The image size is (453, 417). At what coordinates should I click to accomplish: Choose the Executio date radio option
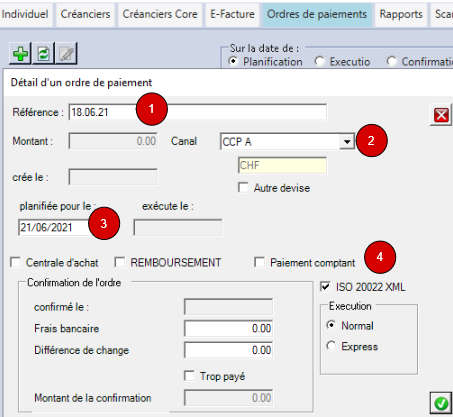click(x=320, y=61)
